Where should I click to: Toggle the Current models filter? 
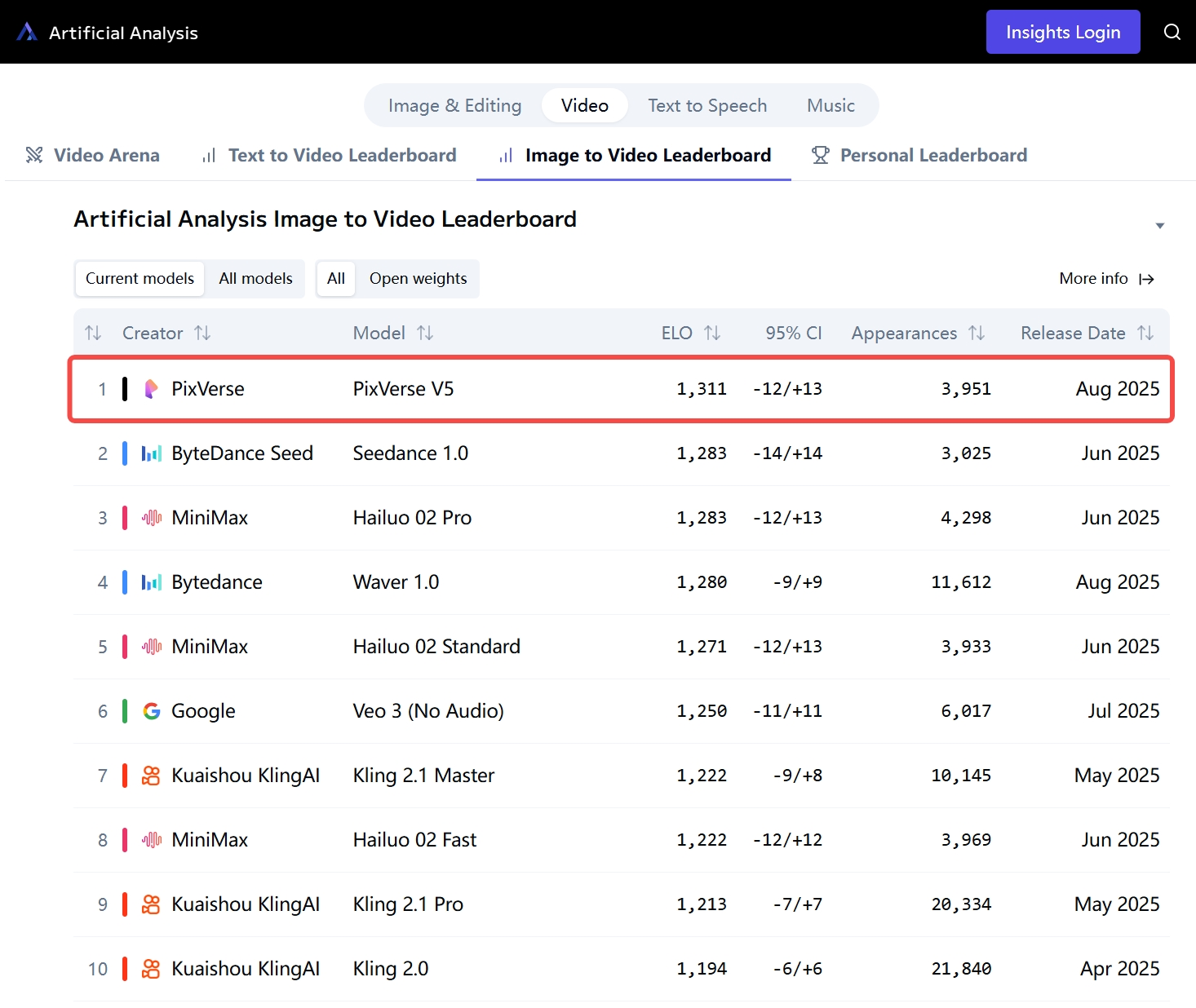139,278
